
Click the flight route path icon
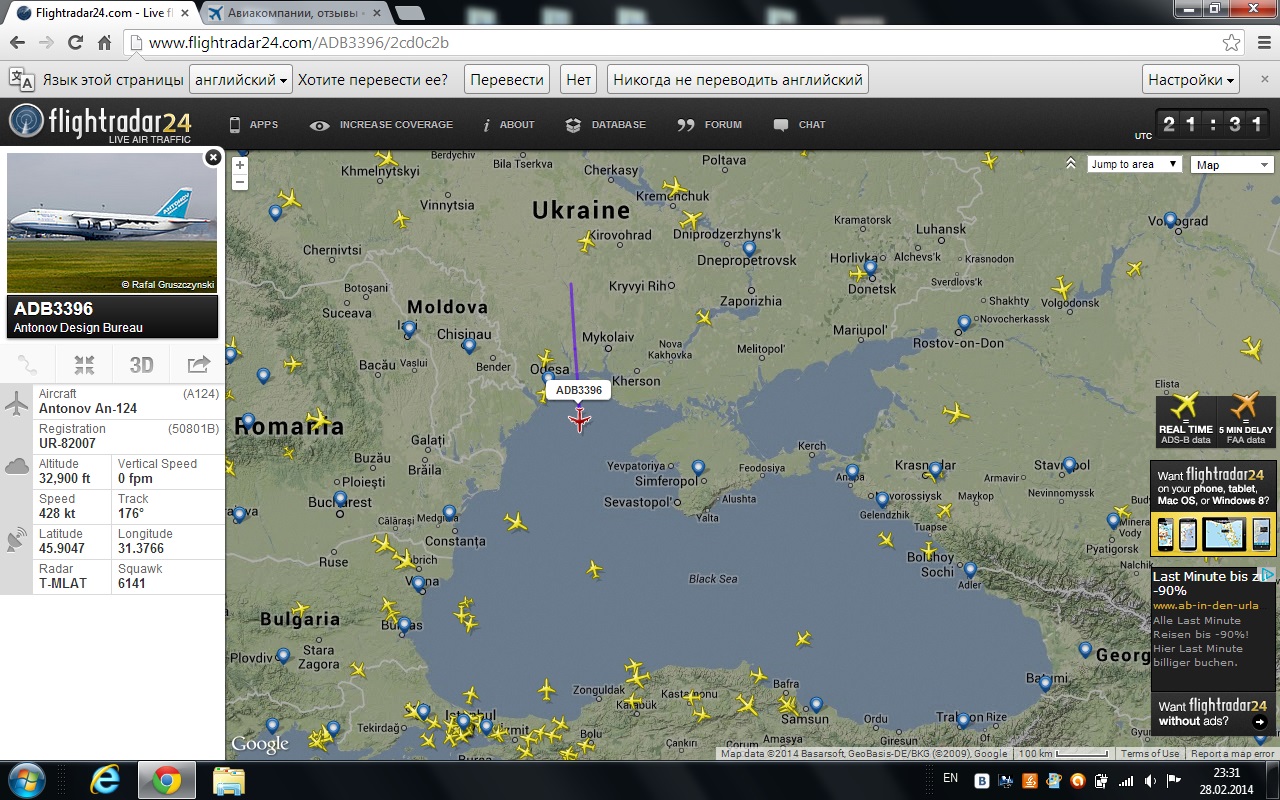pyautogui.click(x=28, y=365)
